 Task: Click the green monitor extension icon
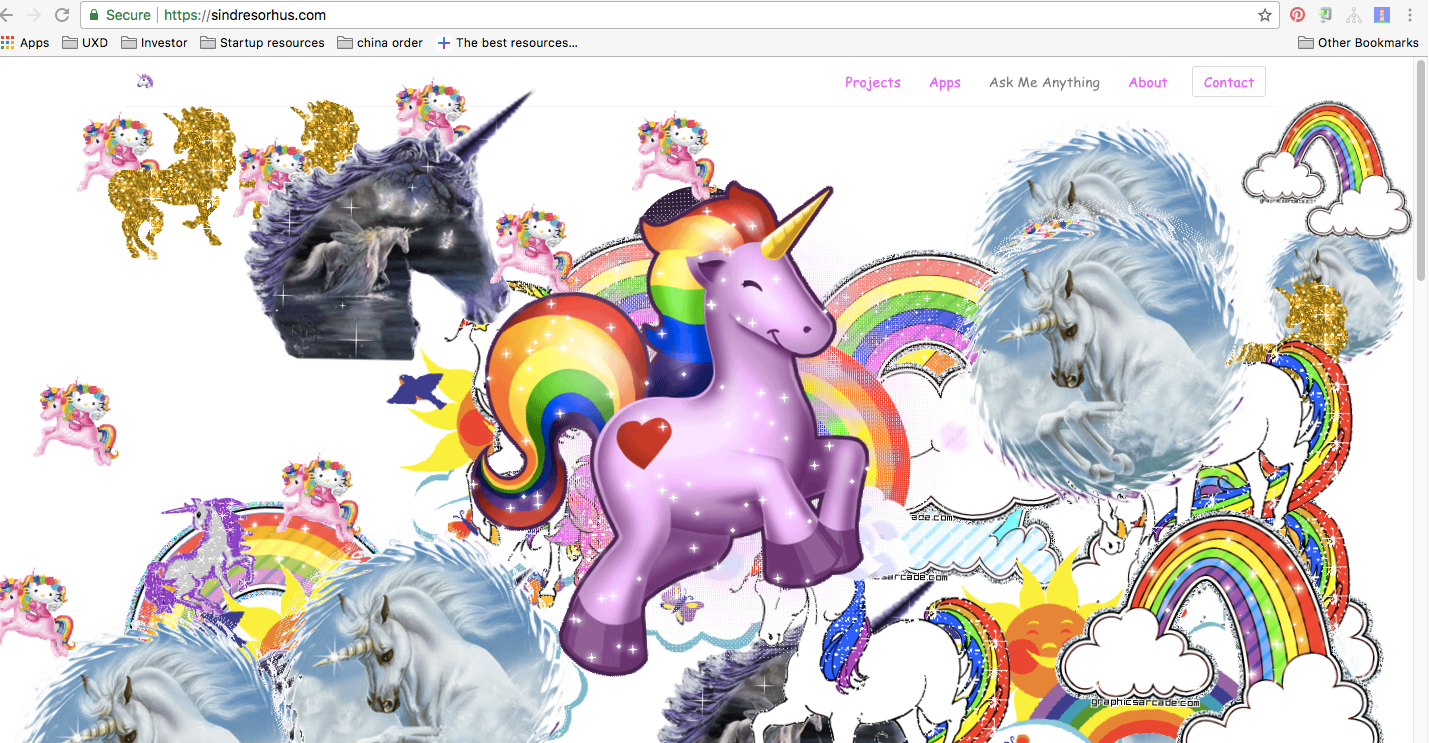1326,15
